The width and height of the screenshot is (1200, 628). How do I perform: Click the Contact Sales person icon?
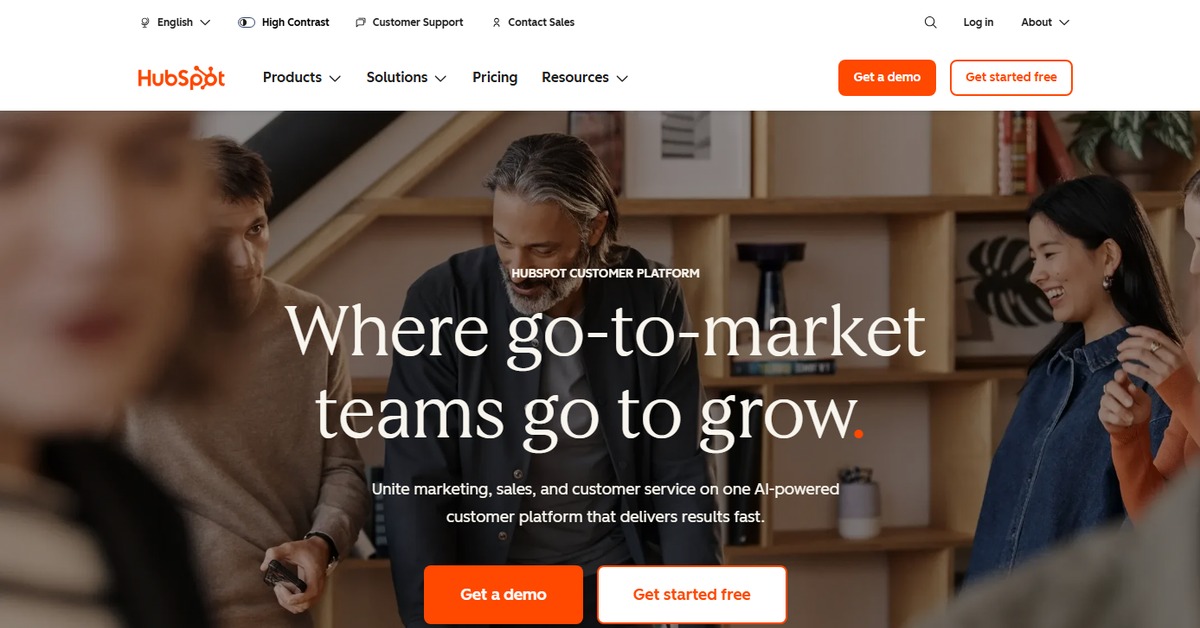496,22
